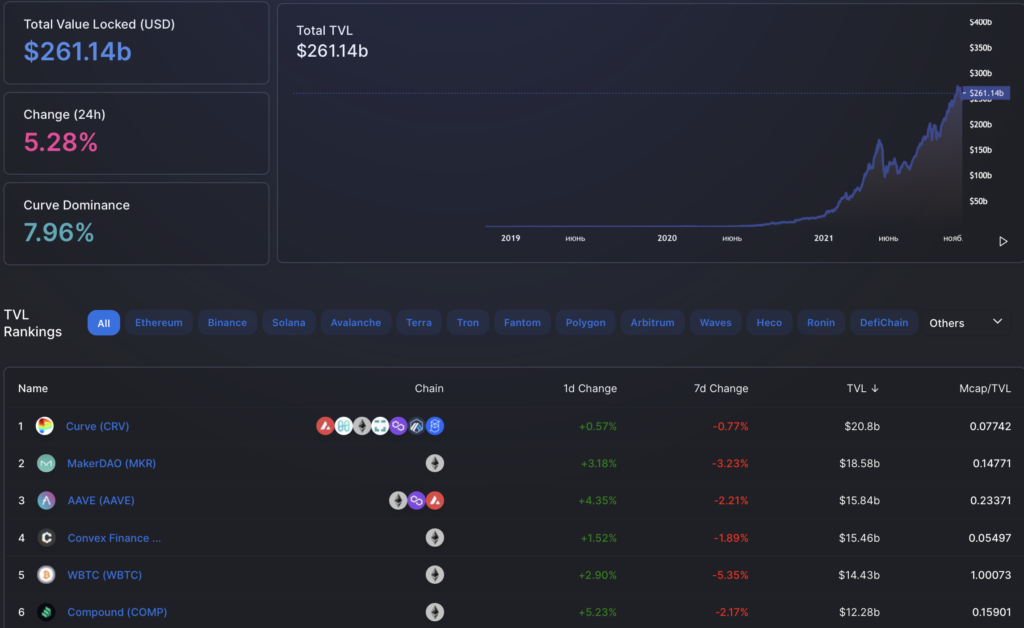Click the $261.14b marker on chart axis

click(x=986, y=93)
